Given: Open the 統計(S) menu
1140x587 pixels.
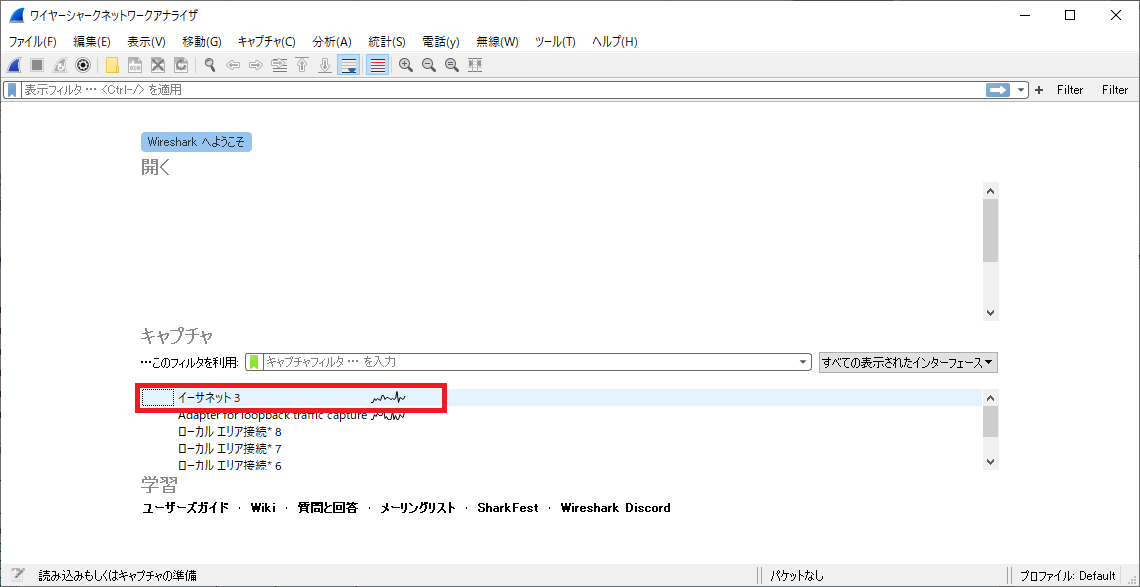Looking at the screenshot, I should coord(387,41).
